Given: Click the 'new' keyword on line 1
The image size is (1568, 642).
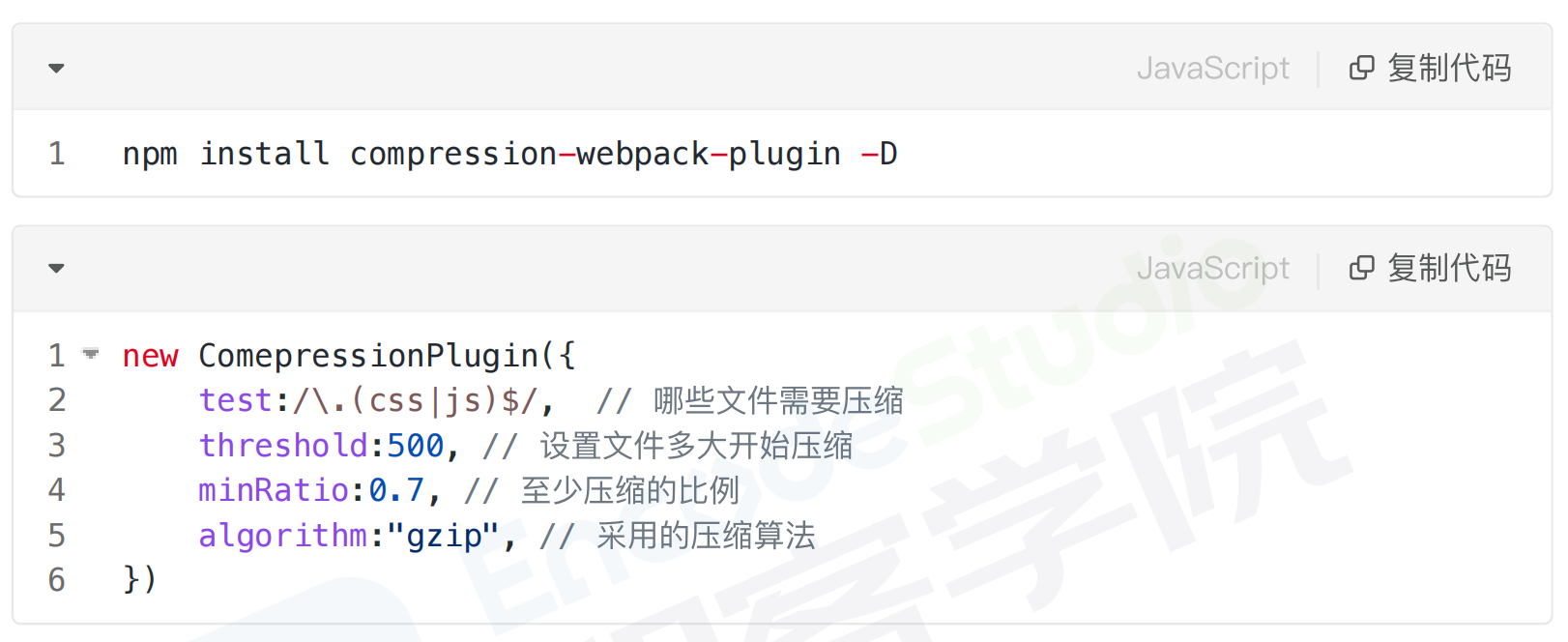Looking at the screenshot, I should (x=150, y=356).
